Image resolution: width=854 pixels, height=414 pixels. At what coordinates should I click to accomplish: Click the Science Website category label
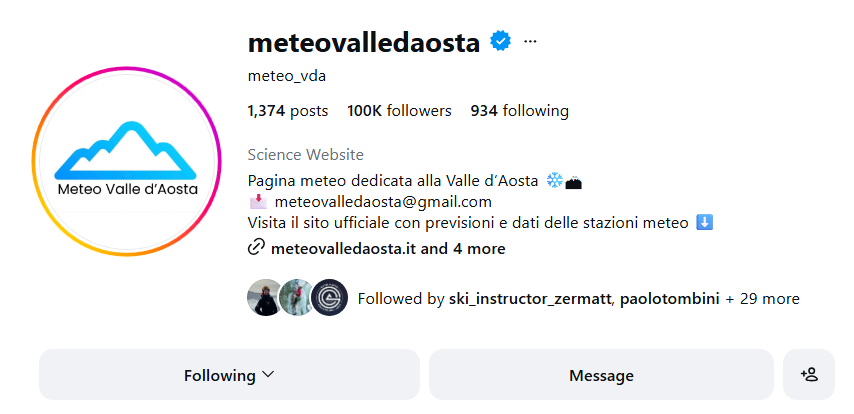pyautogui.click(x=305, y=154)
